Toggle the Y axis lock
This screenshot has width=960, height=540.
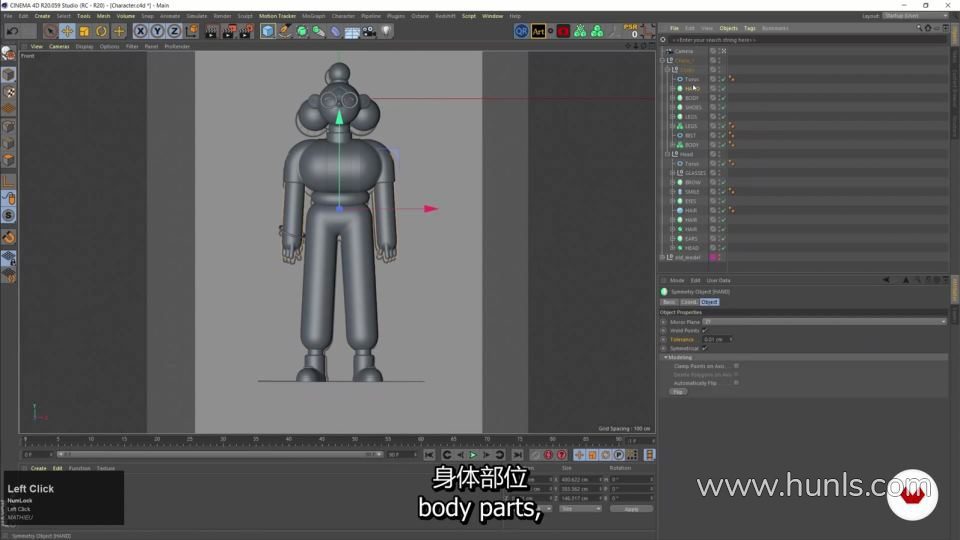pyautogui.click(x=157, y=31)
